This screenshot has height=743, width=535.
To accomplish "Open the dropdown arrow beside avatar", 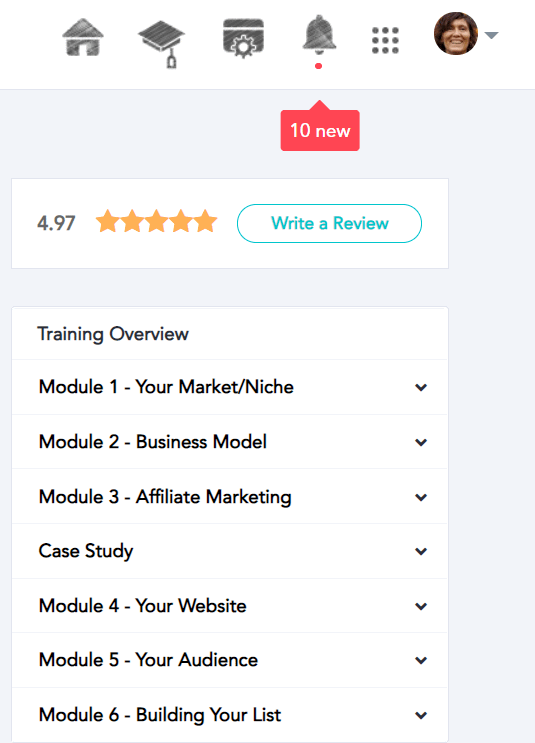I will tap(491, 35).
